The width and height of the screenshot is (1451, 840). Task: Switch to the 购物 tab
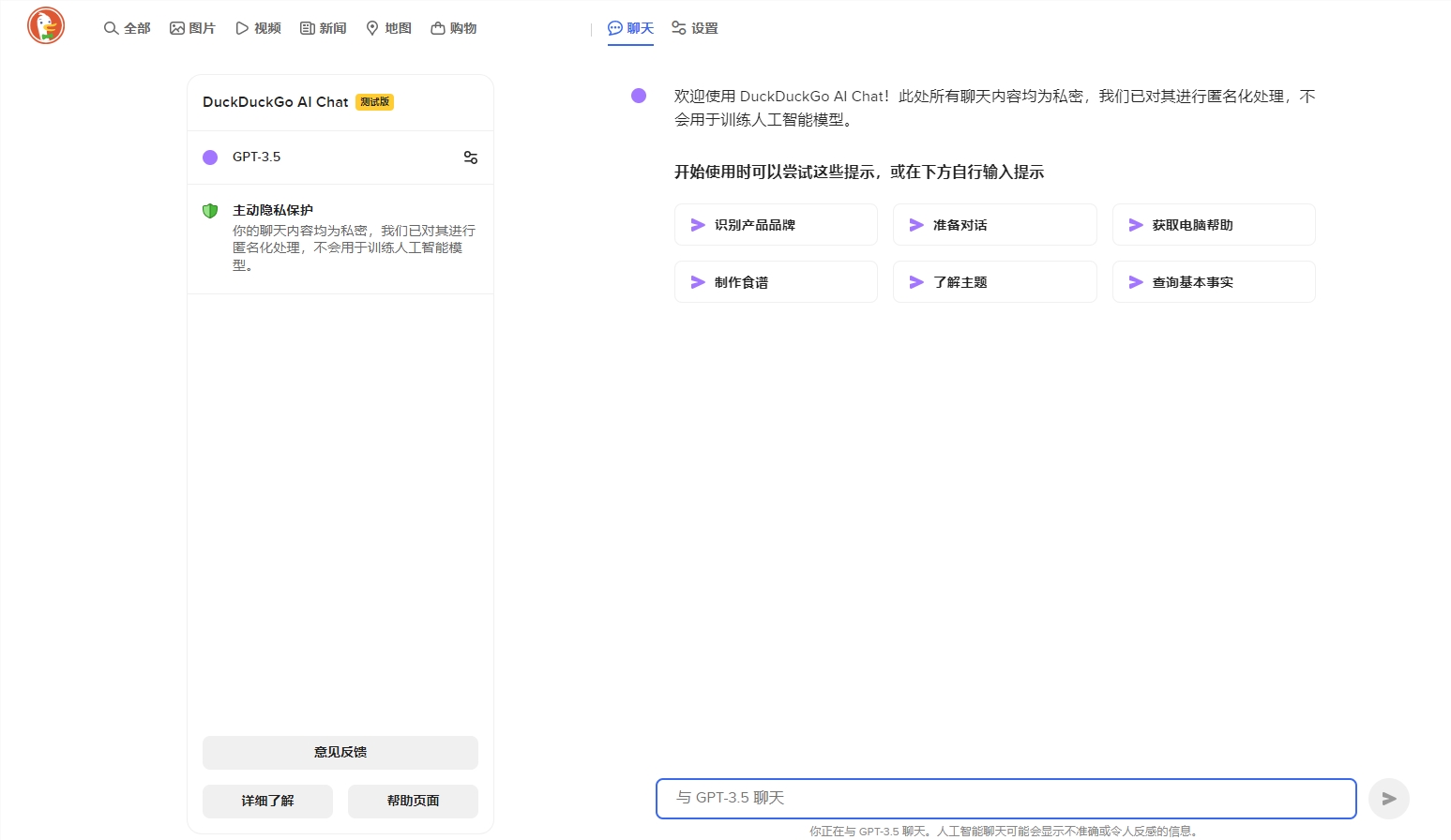(x=454, y=28)
